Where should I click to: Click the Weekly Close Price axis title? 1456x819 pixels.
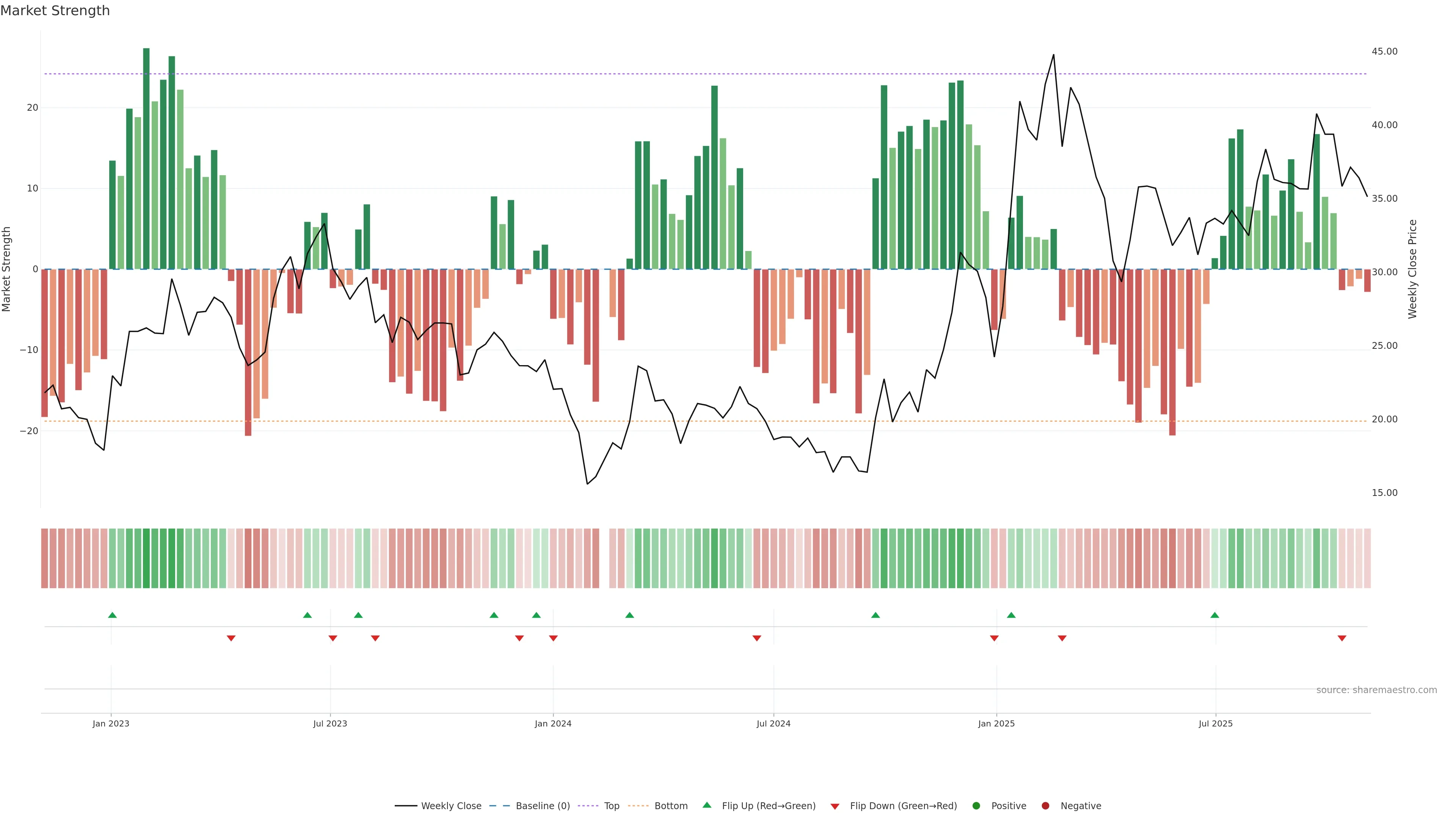(x=1412, y=269)
